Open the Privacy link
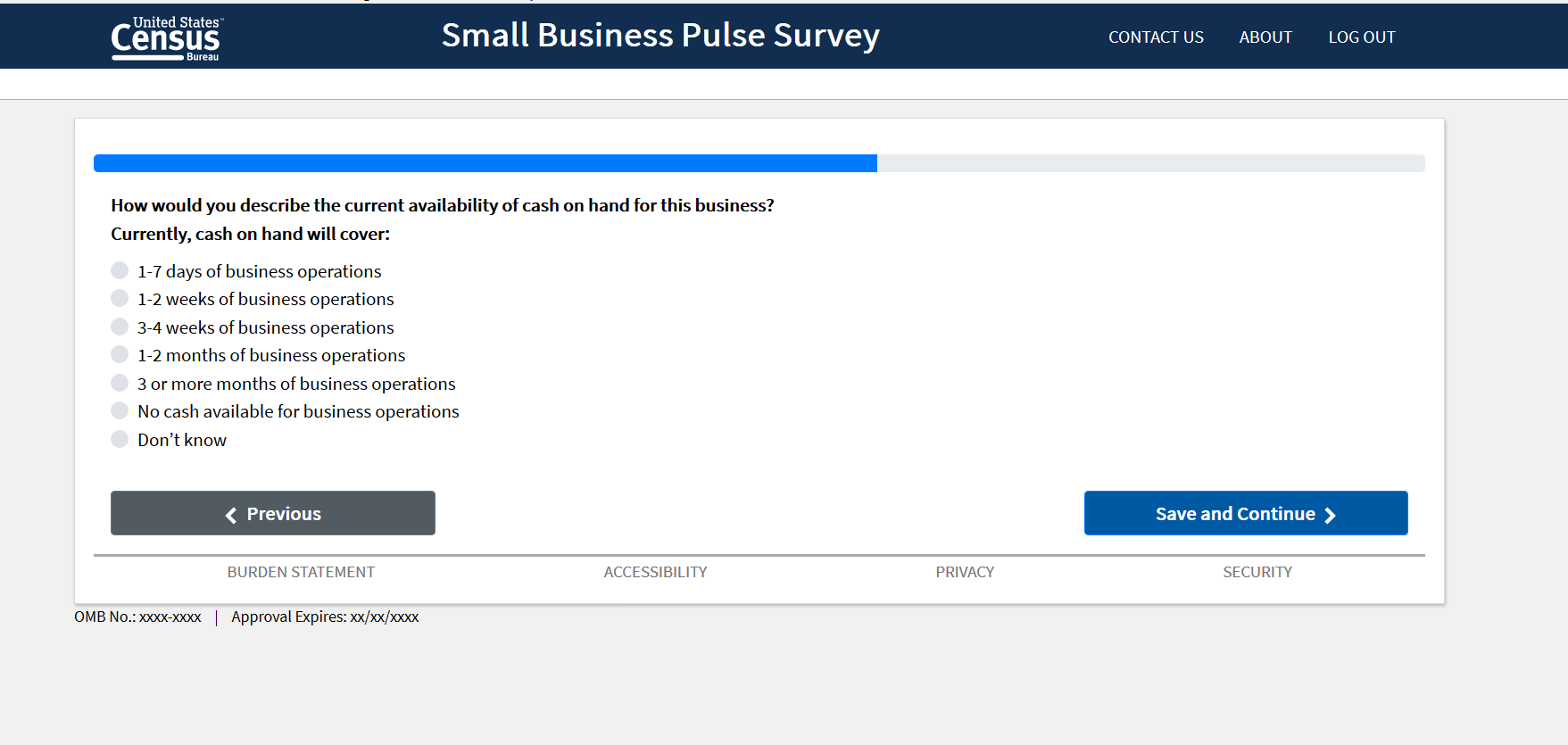Image resolution: width=1568 pixels, height=745 pixels. tap(965, 572)
